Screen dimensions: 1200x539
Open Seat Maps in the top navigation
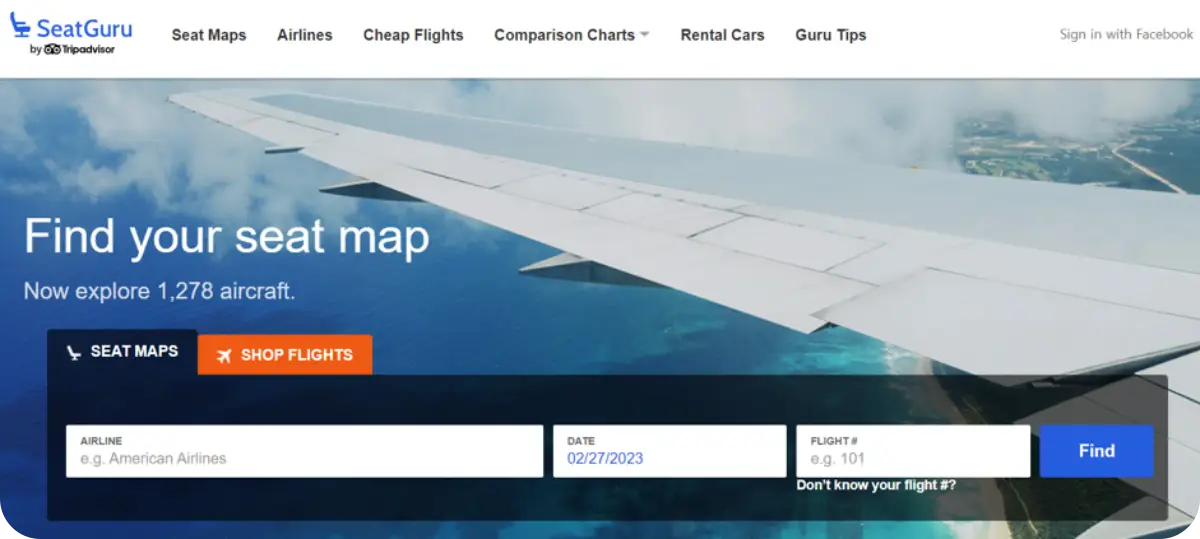(x=209, y=35)
